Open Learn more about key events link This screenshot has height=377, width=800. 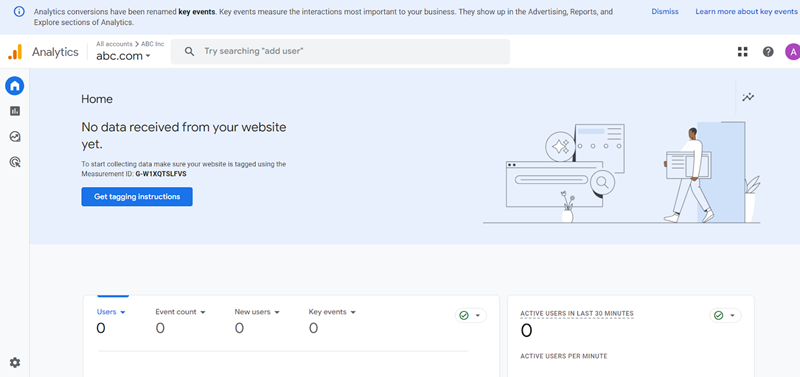[x=746, y=11]
